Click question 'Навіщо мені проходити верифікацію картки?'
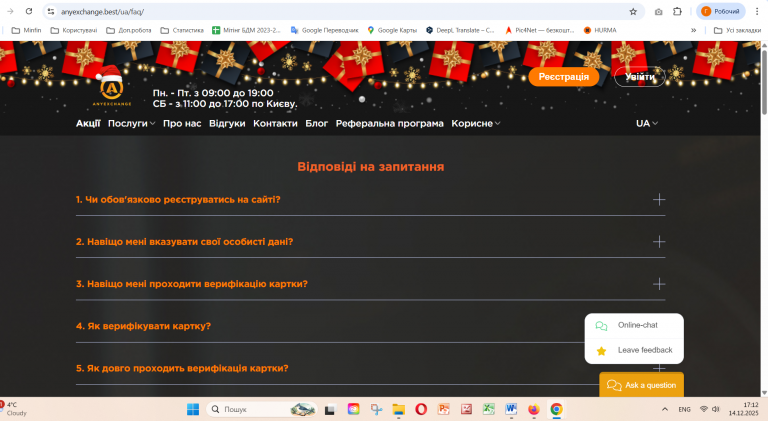Screen dimensions: 768x421 tap(192, 284)
